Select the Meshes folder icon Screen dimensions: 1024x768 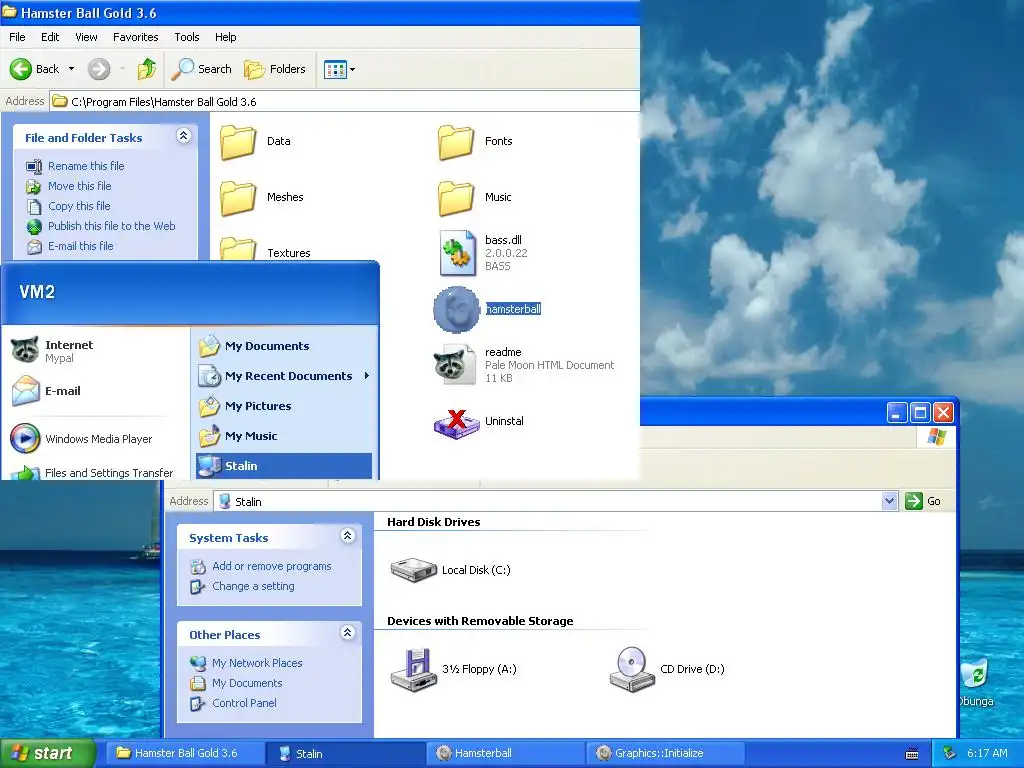238,197
